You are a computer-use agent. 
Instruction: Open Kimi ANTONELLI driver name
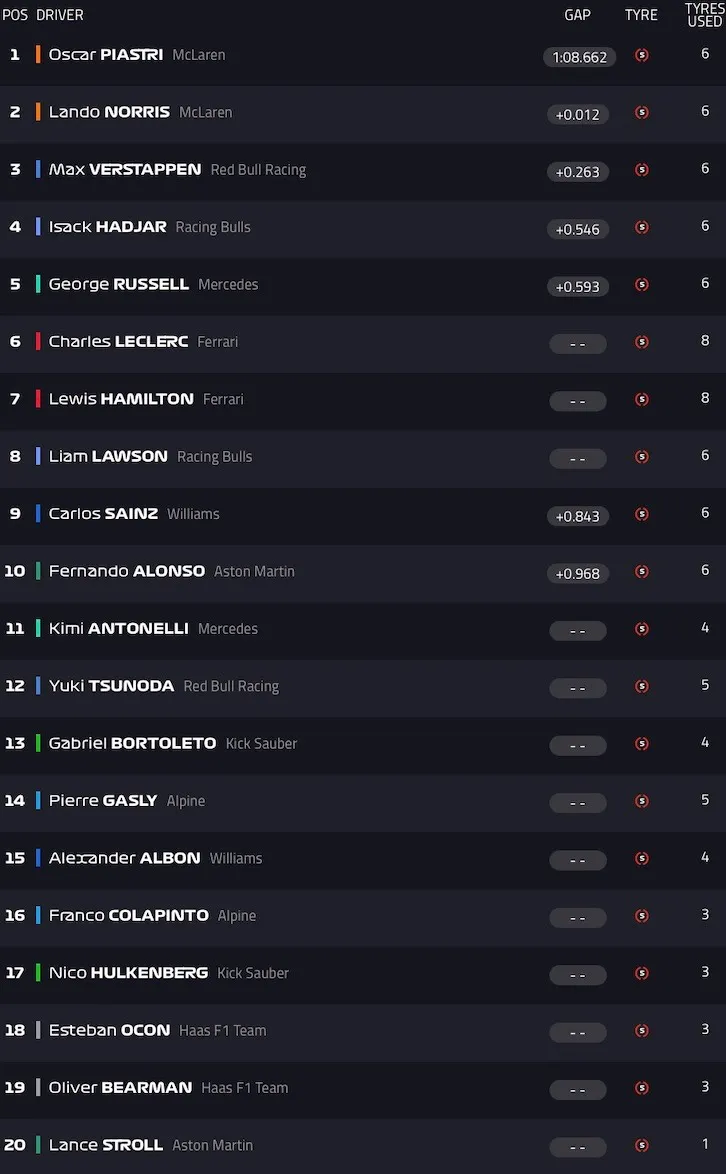coord(118,628)
